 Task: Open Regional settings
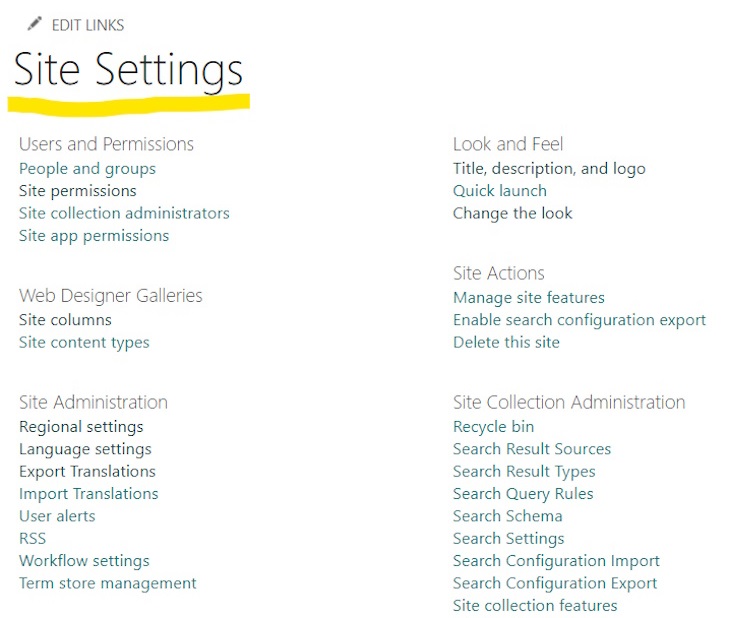(81, 427)
